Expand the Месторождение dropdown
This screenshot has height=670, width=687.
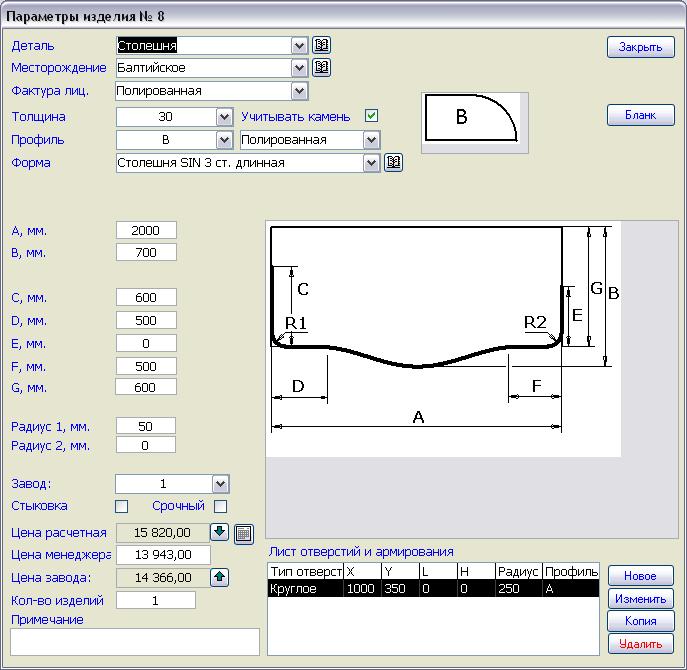(299, 68)
